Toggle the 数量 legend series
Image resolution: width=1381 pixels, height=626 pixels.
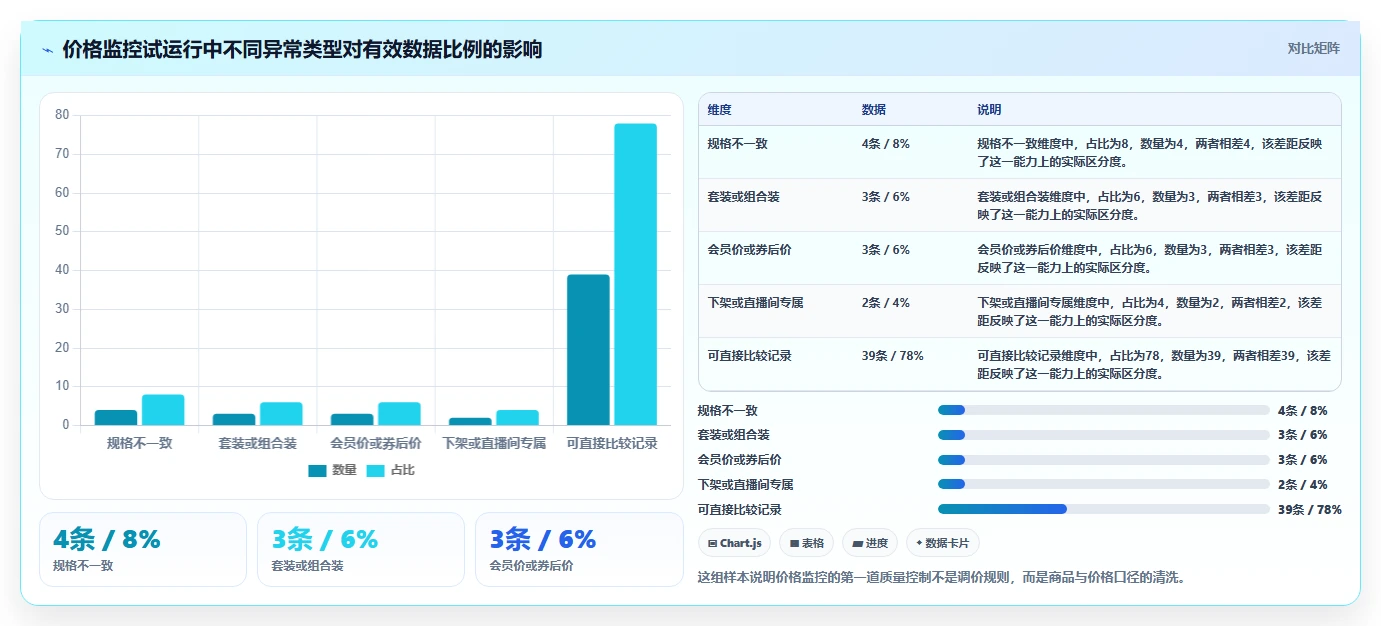pos(333,470)
